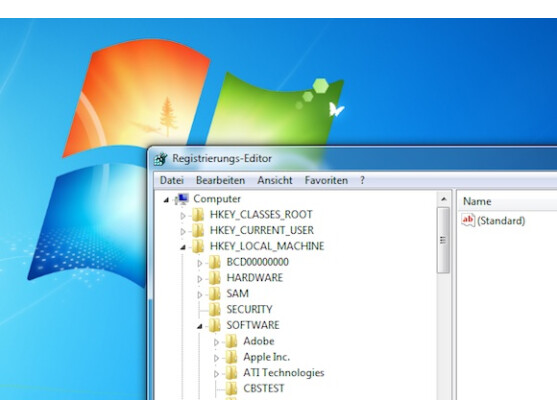Click the ab string icon of (Standard)
This screenshot has height=418, width=557.
click(468, 220)
